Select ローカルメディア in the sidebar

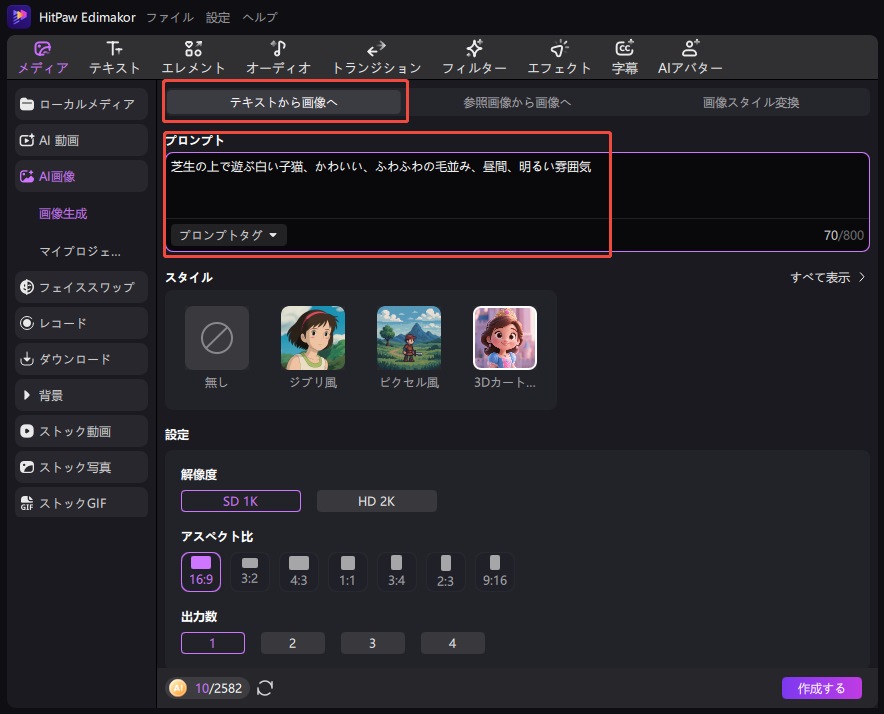coord(81,104)
